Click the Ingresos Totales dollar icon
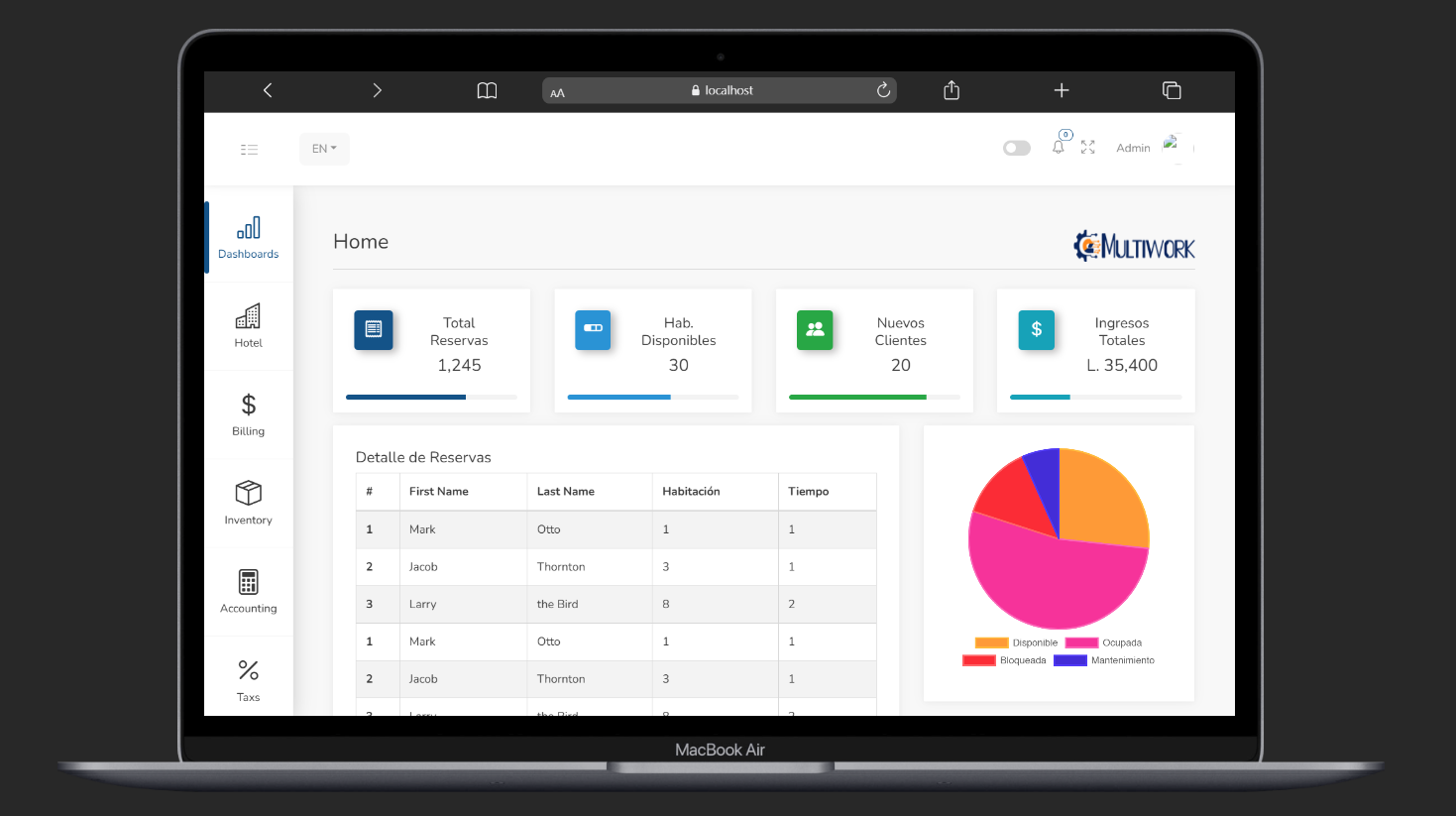This screenshot has height=816, width=1456. [1036, 330]
